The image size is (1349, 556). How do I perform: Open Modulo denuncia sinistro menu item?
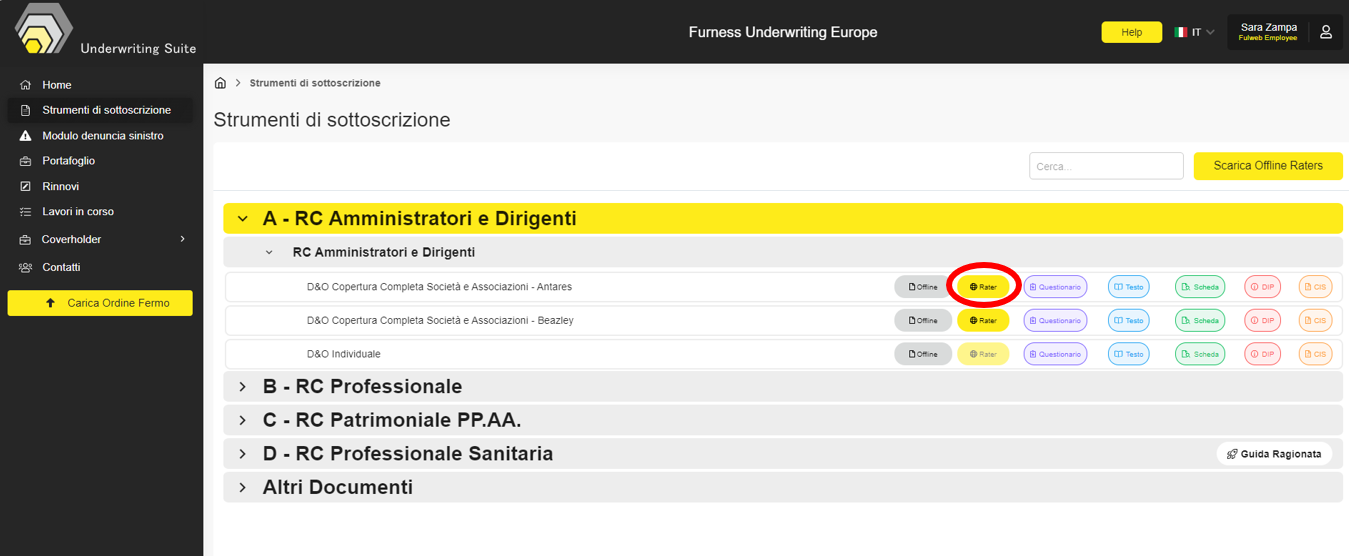pos(102,136)
